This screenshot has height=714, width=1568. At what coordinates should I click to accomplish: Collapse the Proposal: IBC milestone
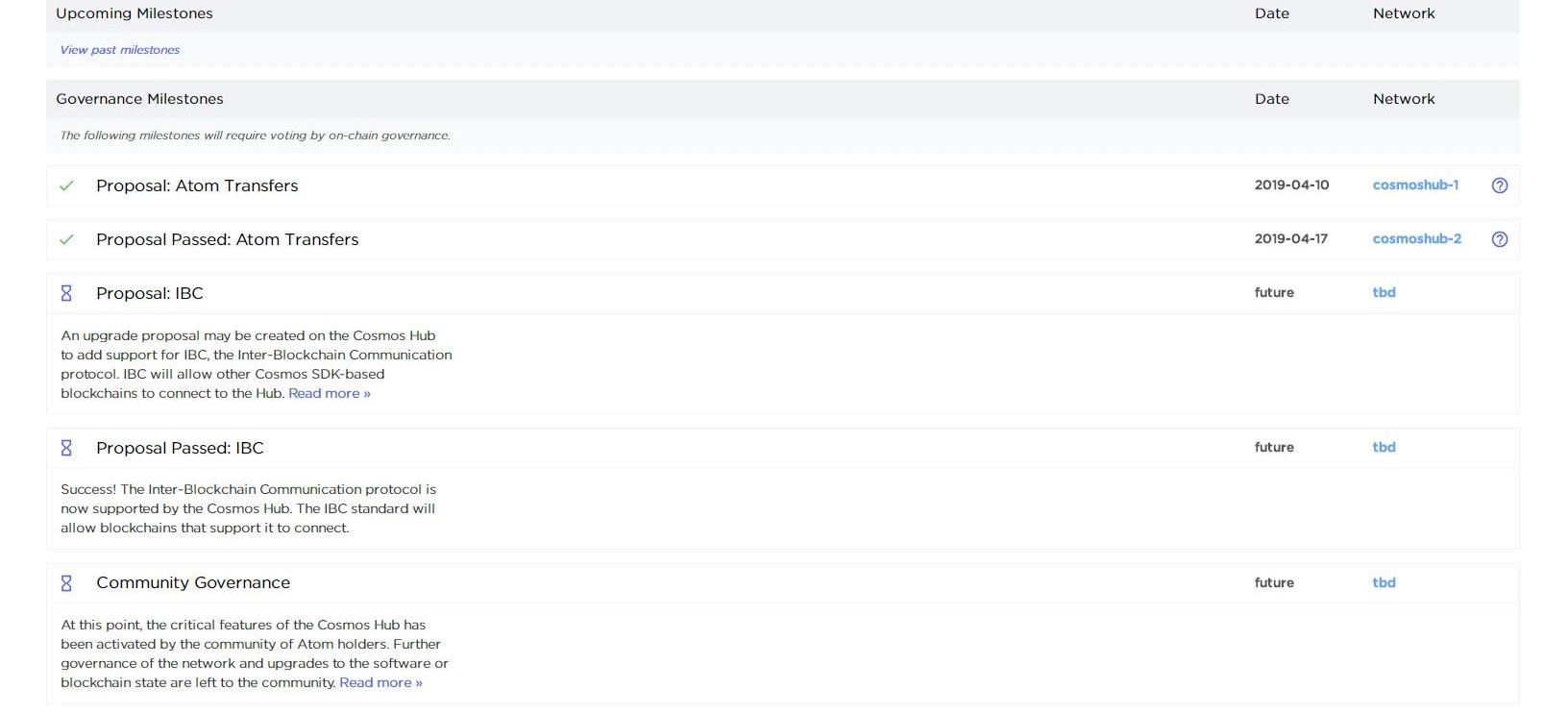coord(783,293)
